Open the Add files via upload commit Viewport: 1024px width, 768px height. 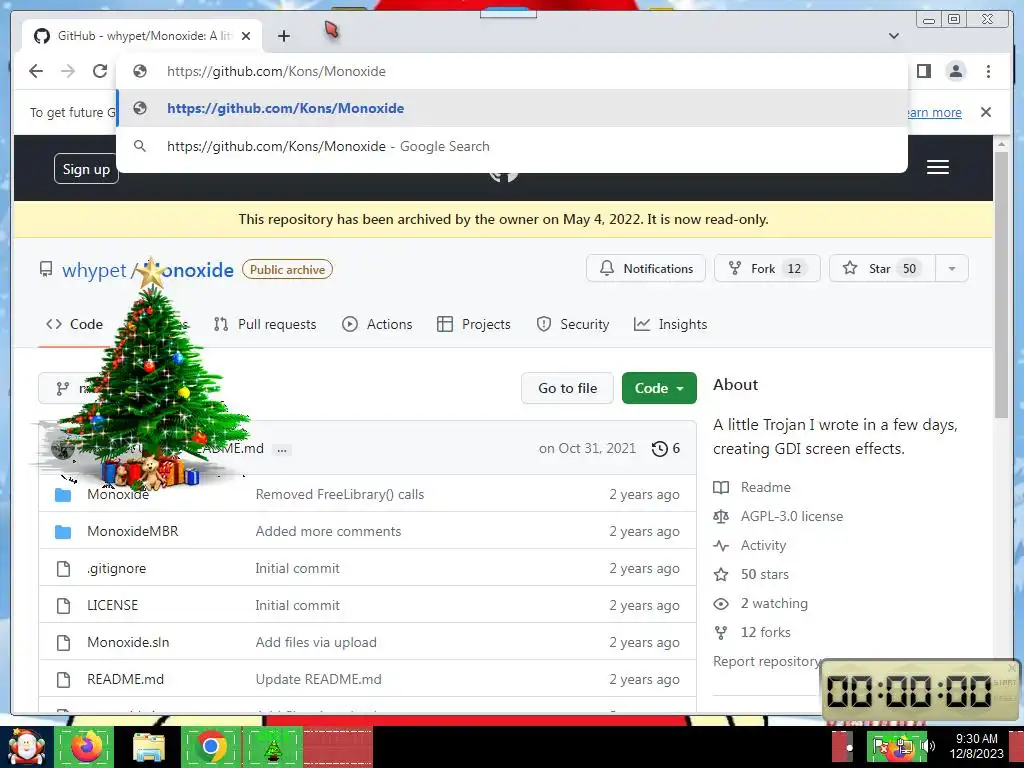pyautogui.click(x=316, y=643)
